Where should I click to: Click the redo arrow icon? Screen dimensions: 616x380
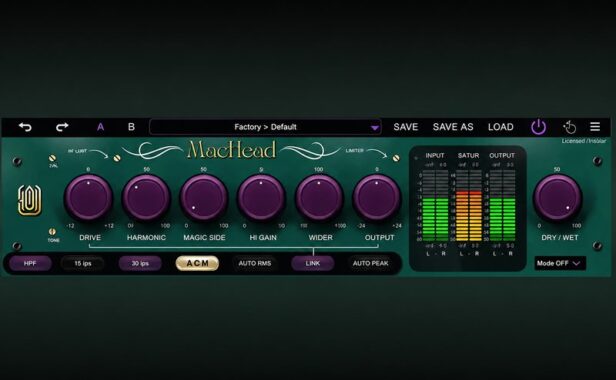[62, 127]
